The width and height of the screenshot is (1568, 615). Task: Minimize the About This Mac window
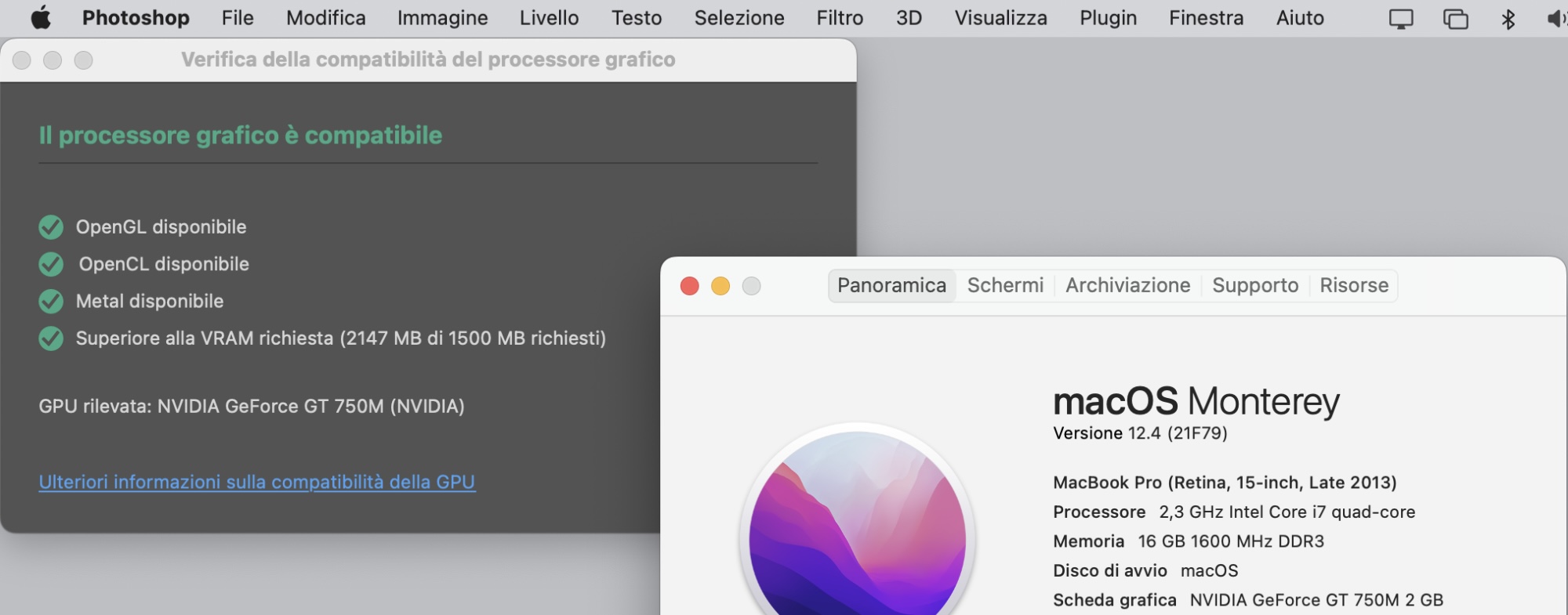[720, 286]
